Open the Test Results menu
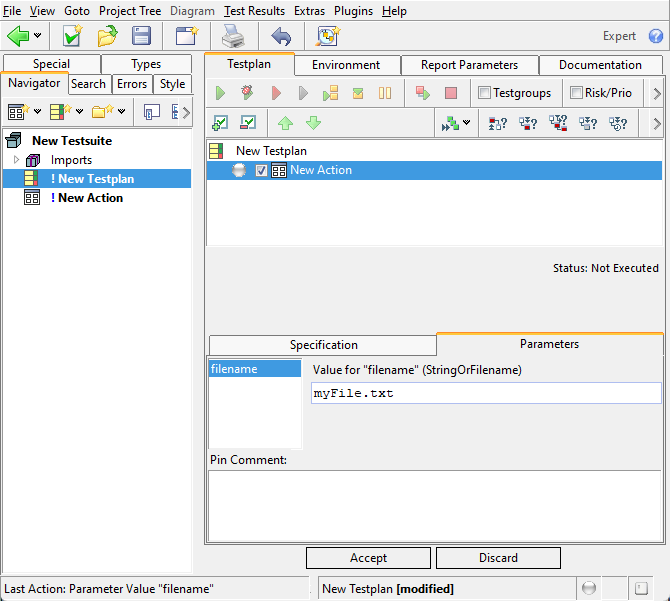 (x=254, y=11)
